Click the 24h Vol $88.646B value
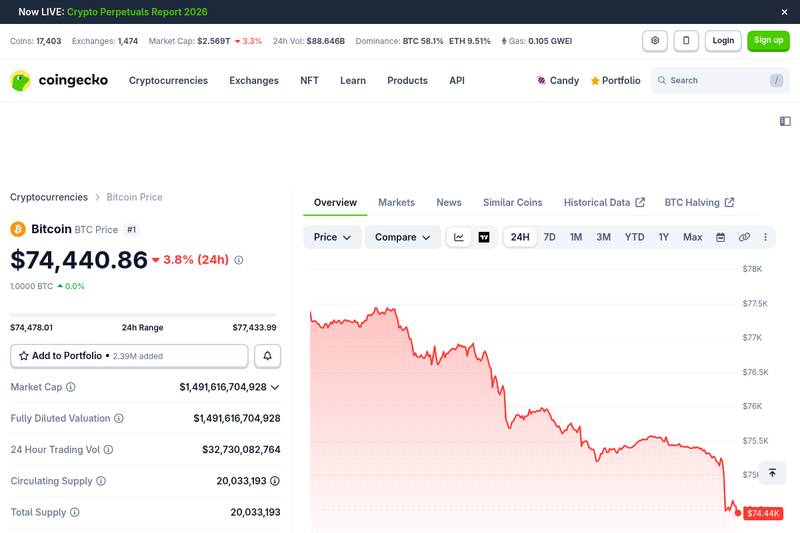The height and width of the screenshot is (533, 800). (326, 41)
